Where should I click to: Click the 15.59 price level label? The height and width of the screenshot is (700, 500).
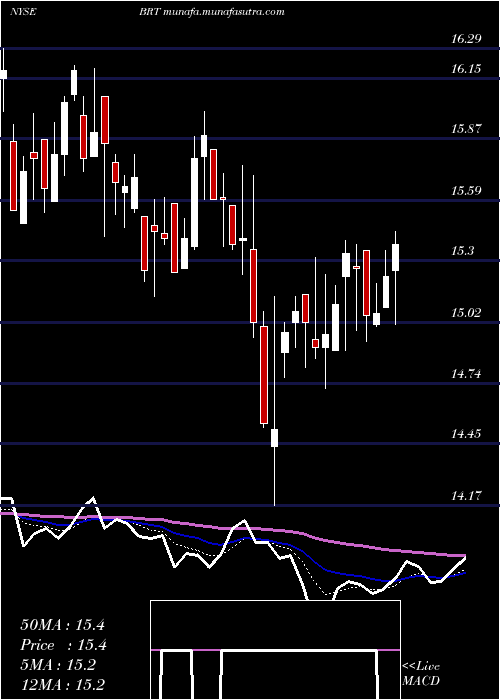coord(466,192)
